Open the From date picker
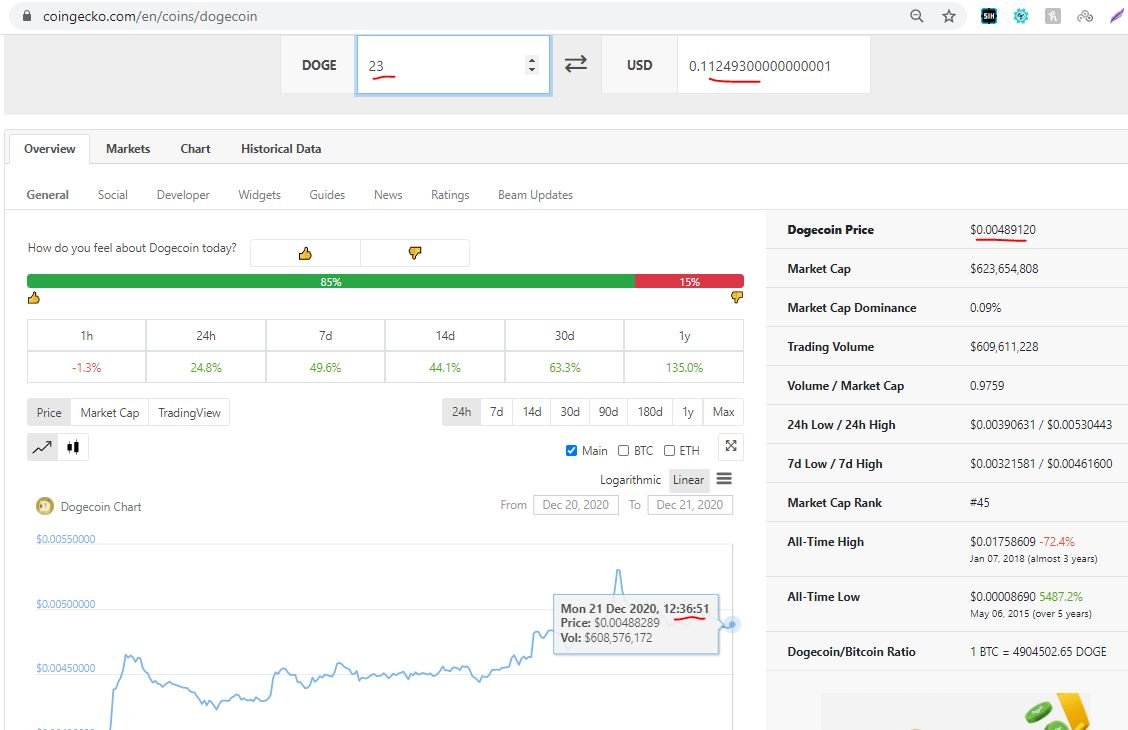 tap(576, 505)
